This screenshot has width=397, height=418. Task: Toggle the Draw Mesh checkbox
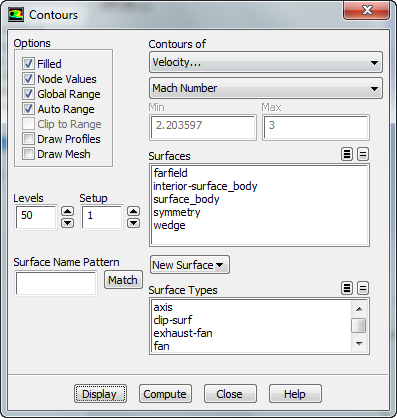(x=28, y=154)
